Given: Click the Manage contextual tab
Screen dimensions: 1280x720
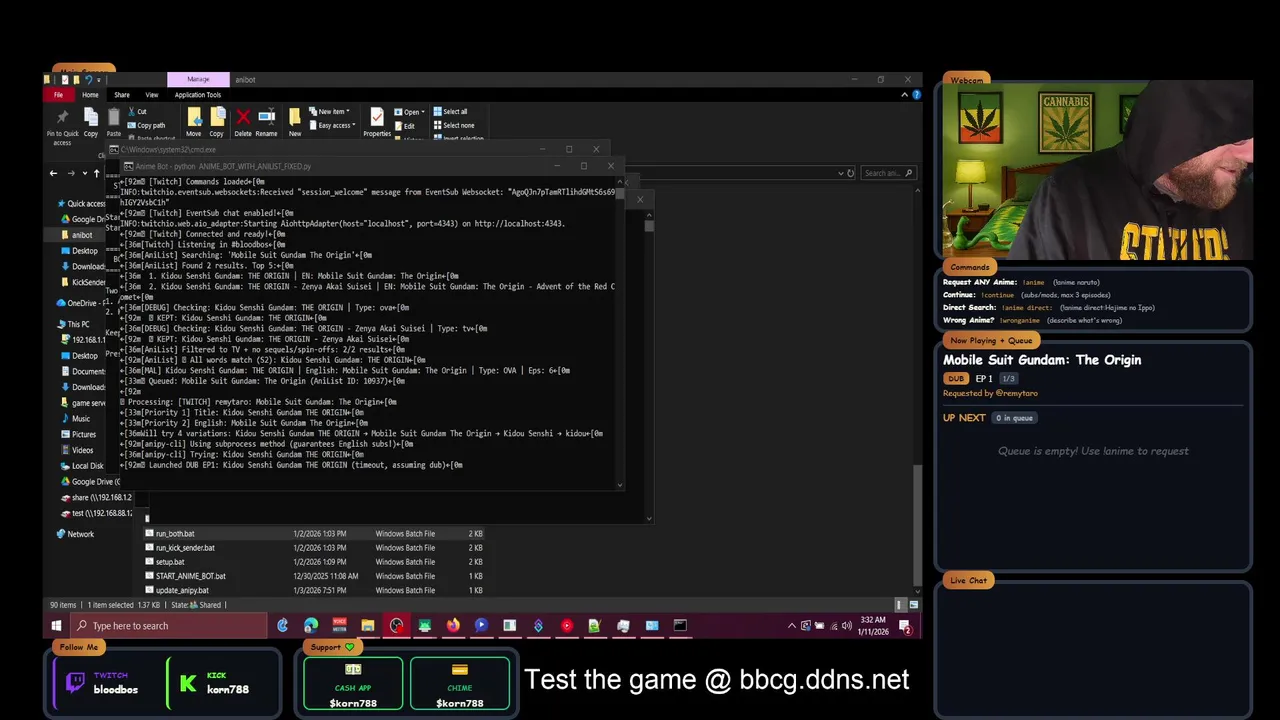Looking at the screenshot, I should [x=198, y=79].
